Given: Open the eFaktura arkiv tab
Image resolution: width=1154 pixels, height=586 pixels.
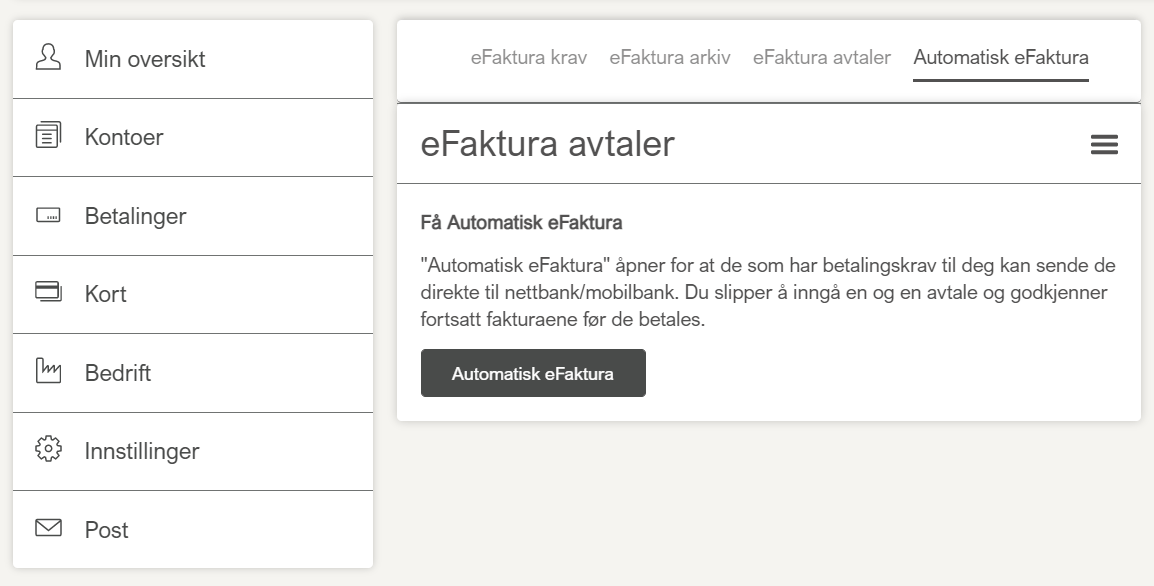Looking at the screenshot, I should (x=670, y=57).
